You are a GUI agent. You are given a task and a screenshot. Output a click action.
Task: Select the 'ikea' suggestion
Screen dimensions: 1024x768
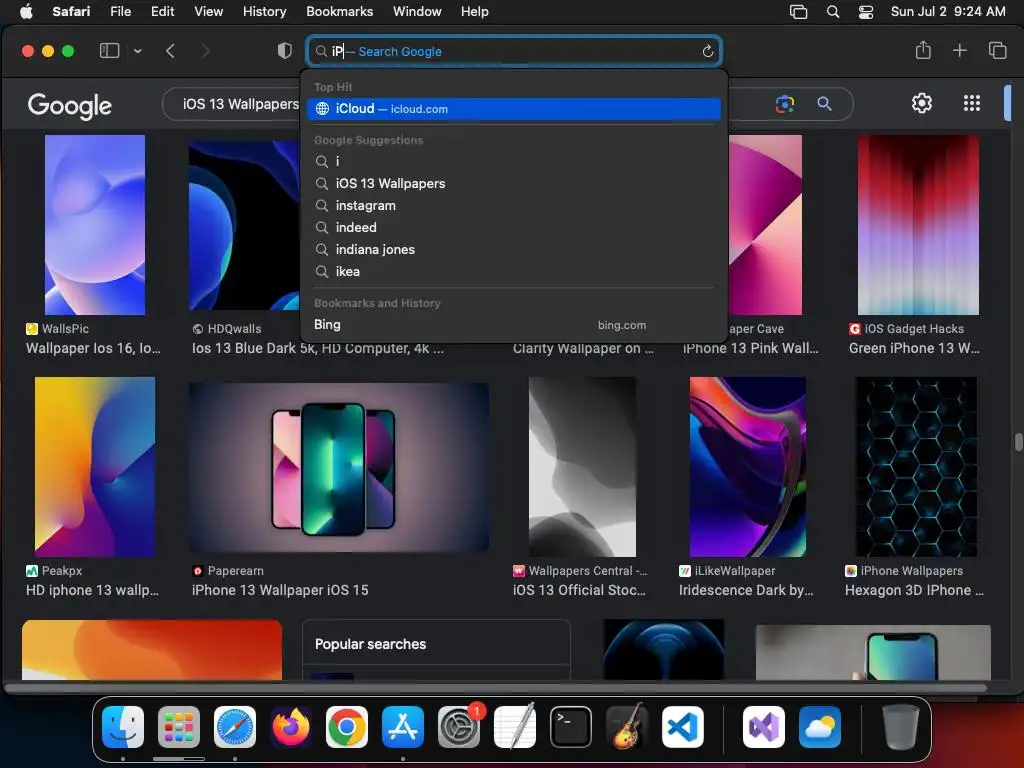coord(514,272)
